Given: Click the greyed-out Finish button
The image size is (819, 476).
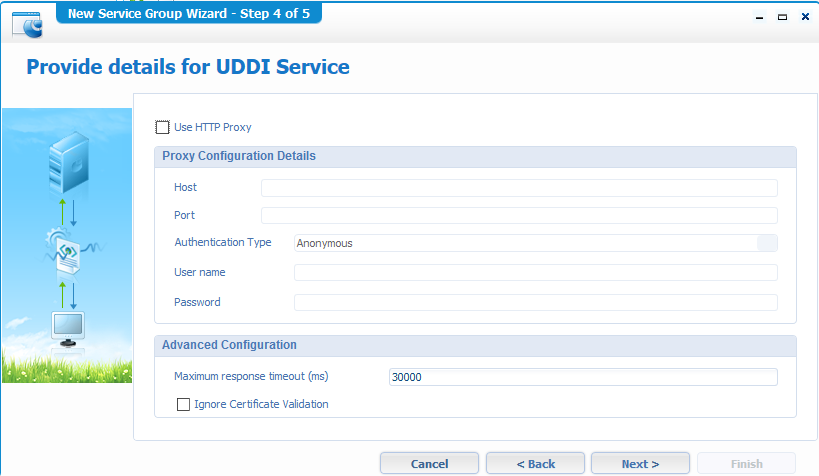Looking at the screenshot, I should click(746, 464).
